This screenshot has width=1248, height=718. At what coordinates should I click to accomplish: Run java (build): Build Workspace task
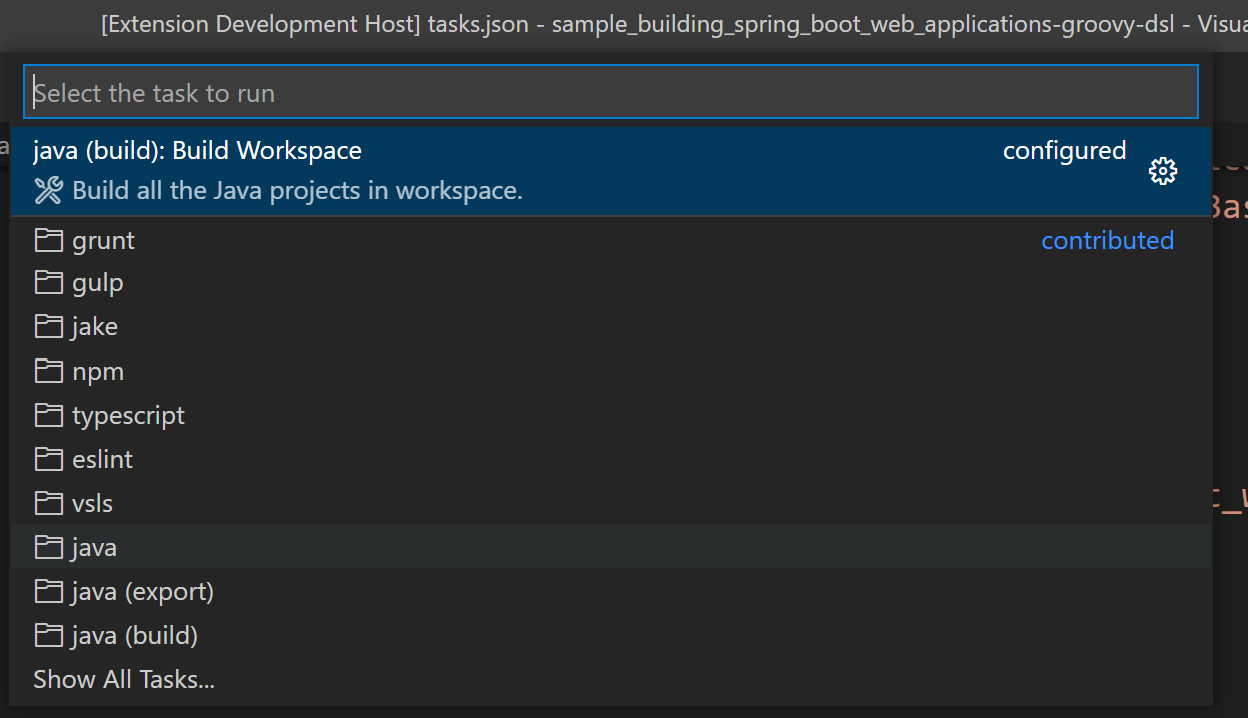(x=610, y=171)
